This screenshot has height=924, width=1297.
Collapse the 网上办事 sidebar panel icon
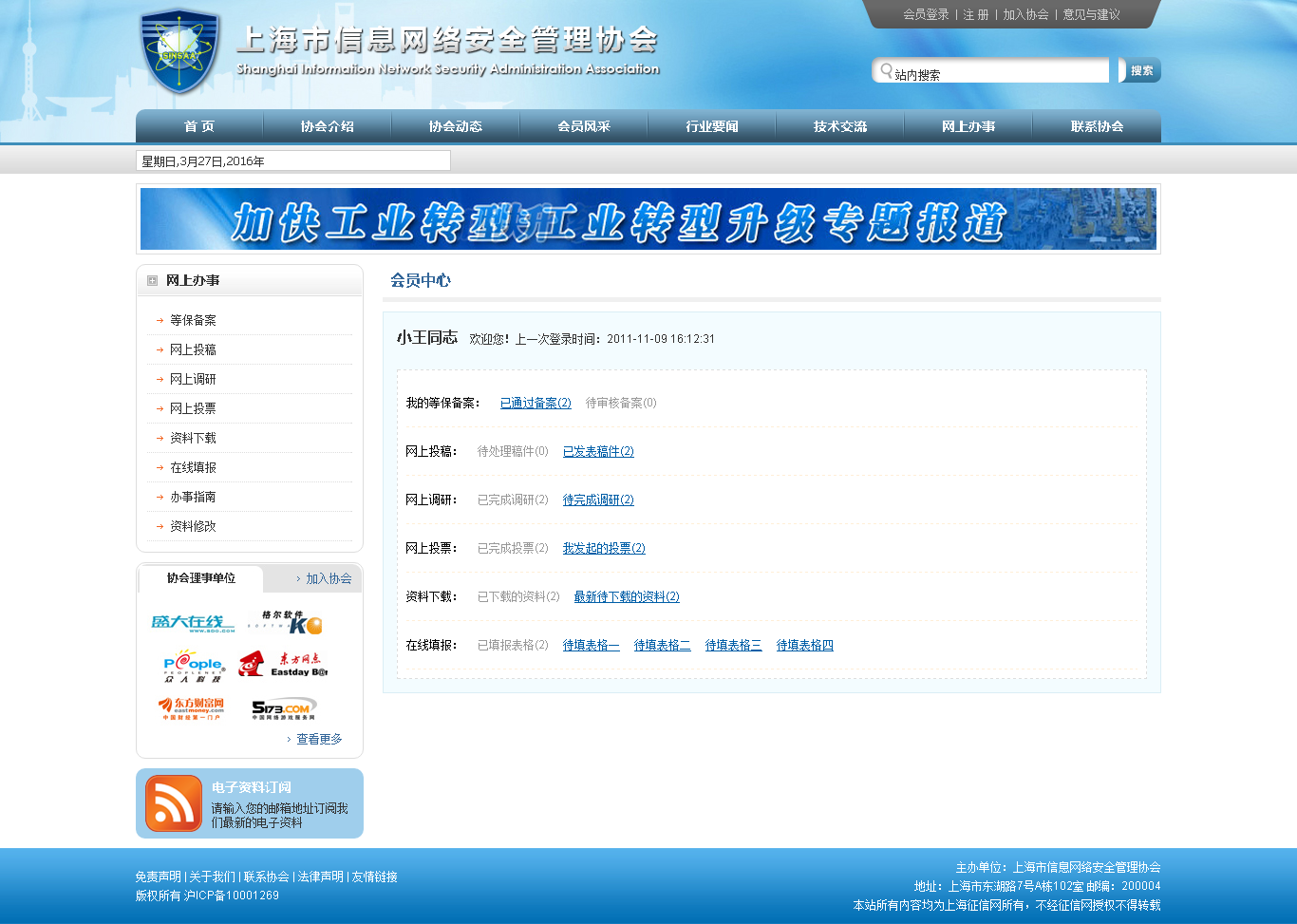click(x=152, y=281)
